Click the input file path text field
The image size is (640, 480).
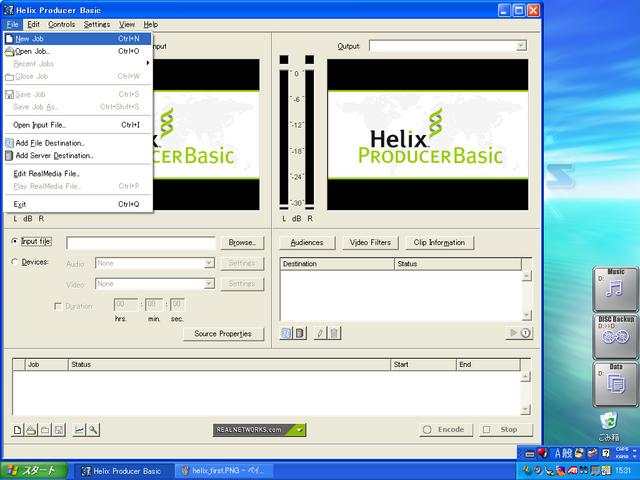141,243
